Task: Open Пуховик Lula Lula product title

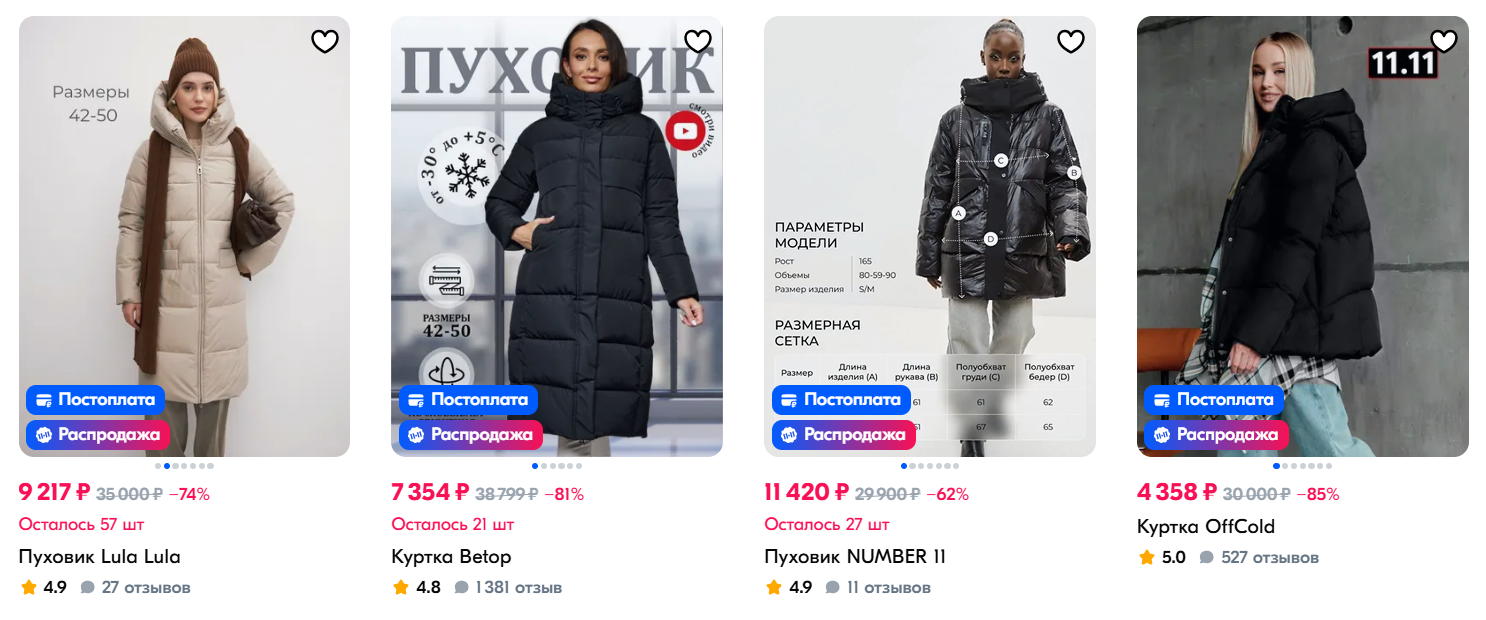Action: (x=100, y=557)
